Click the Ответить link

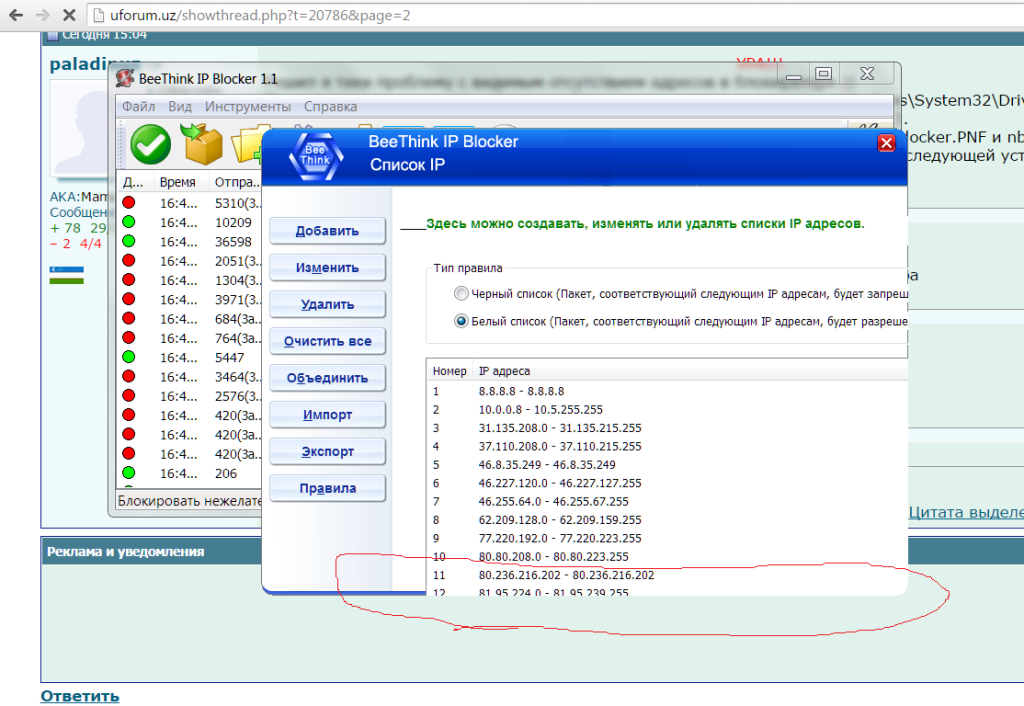click(x=79, y=696)
